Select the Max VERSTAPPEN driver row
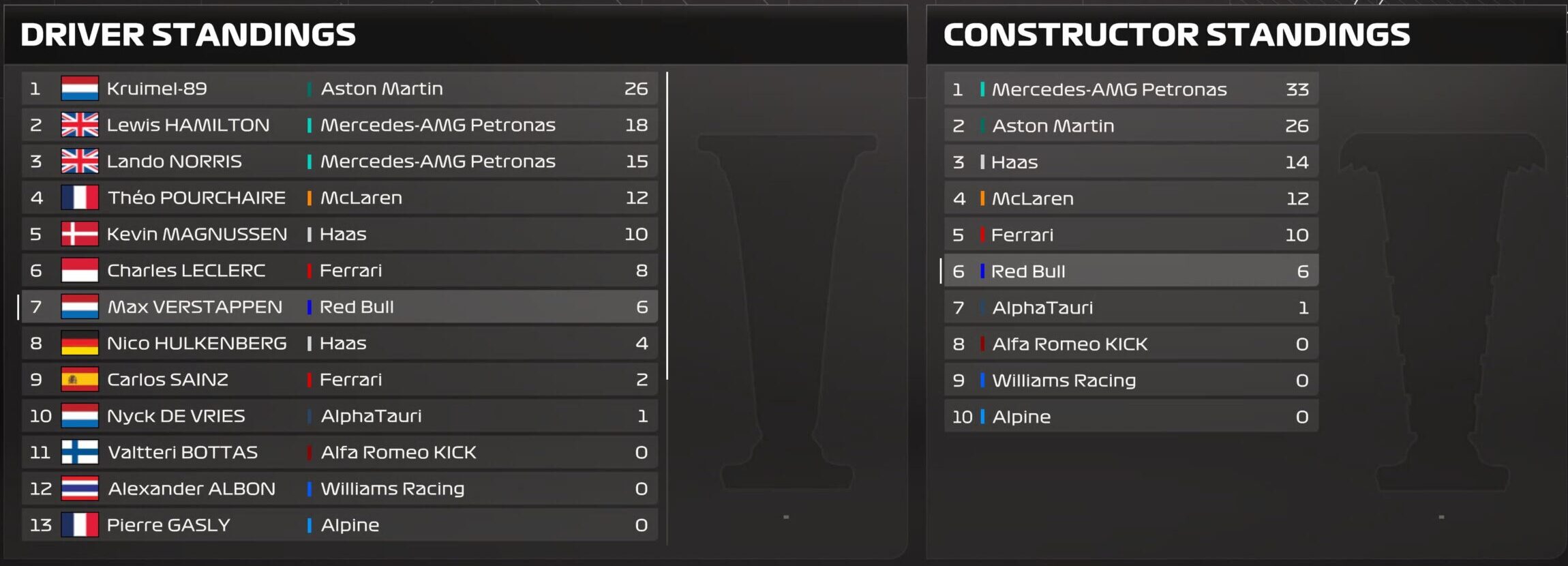1568x566 pixels. 340,307
